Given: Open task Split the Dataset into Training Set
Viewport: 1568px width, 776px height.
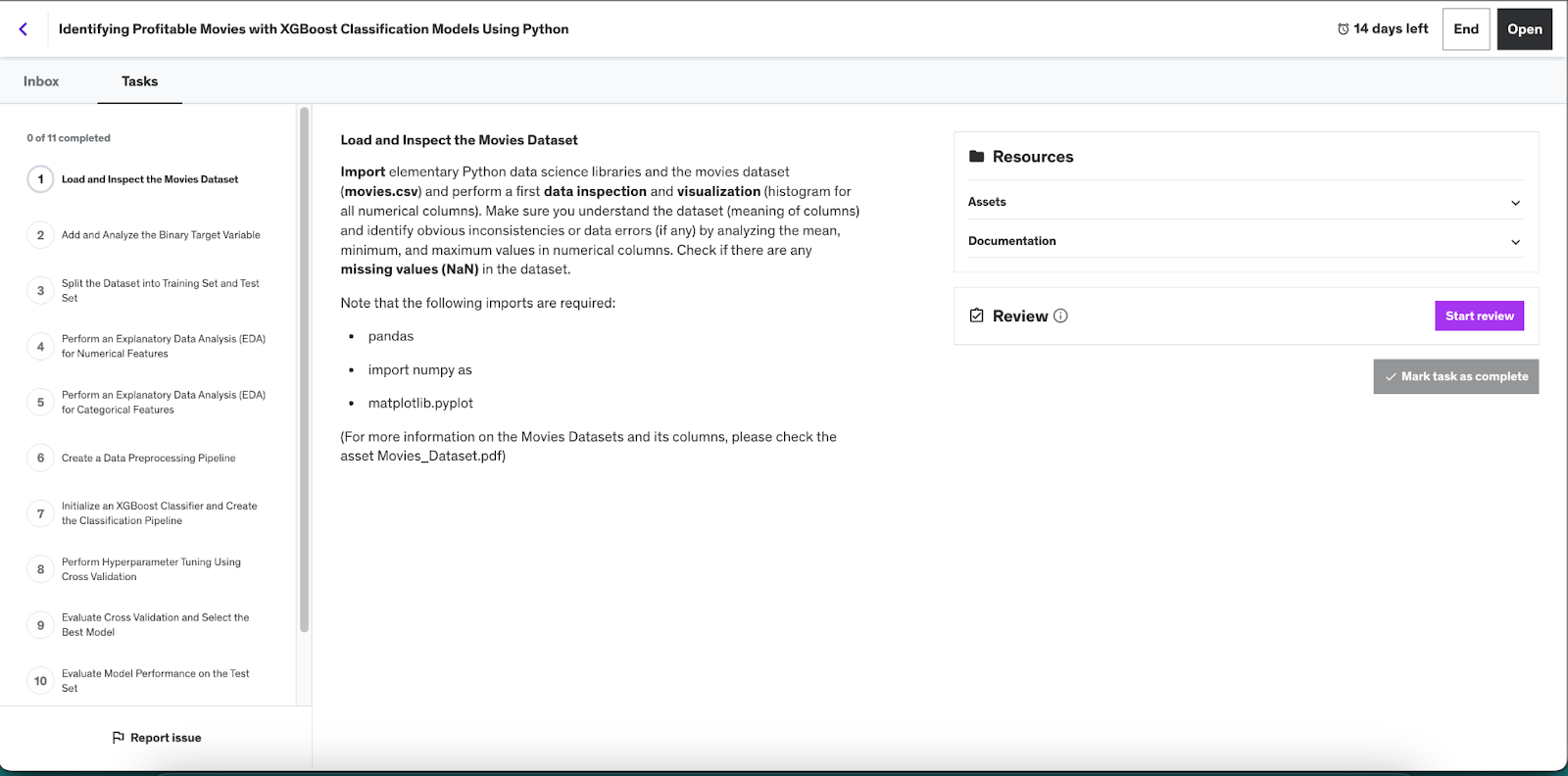Looking at the screenshot, I should tap(161, 291).
